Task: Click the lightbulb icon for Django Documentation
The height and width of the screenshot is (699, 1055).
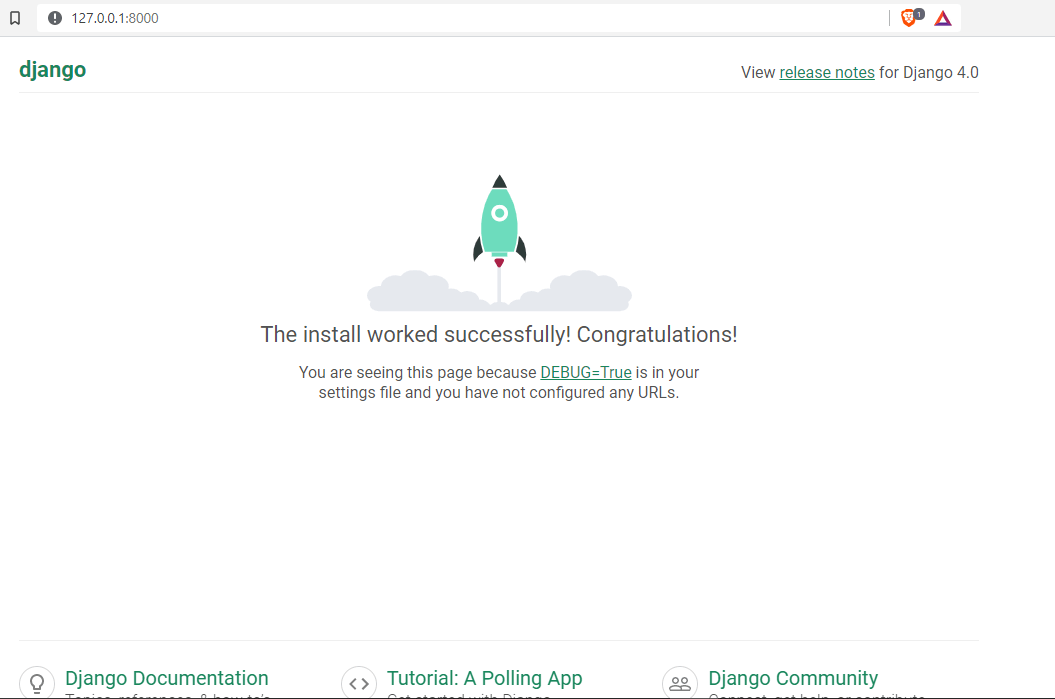Action: pos(36,683)
